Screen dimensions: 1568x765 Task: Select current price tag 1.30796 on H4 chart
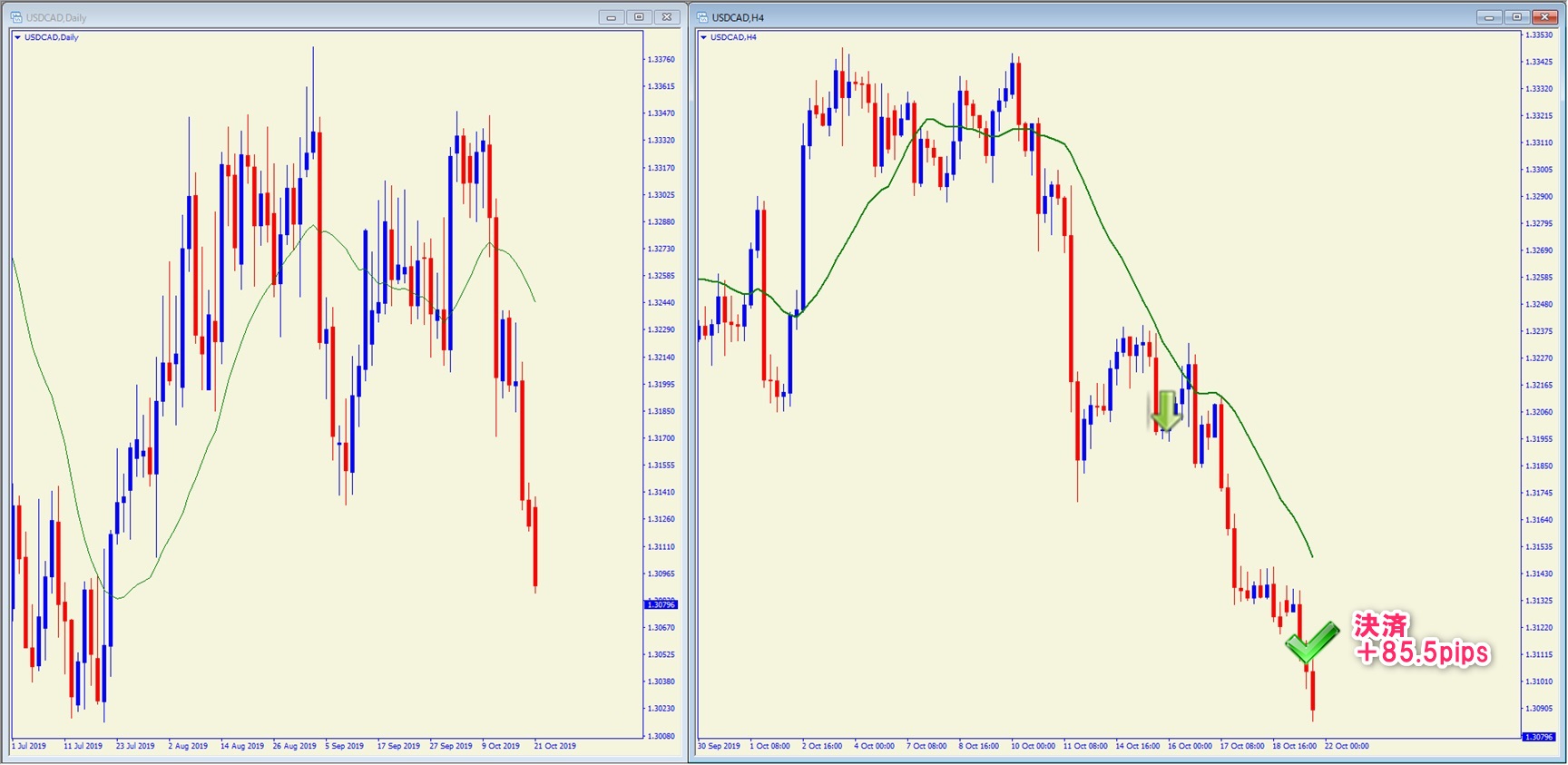click(x=1538, y=737)
